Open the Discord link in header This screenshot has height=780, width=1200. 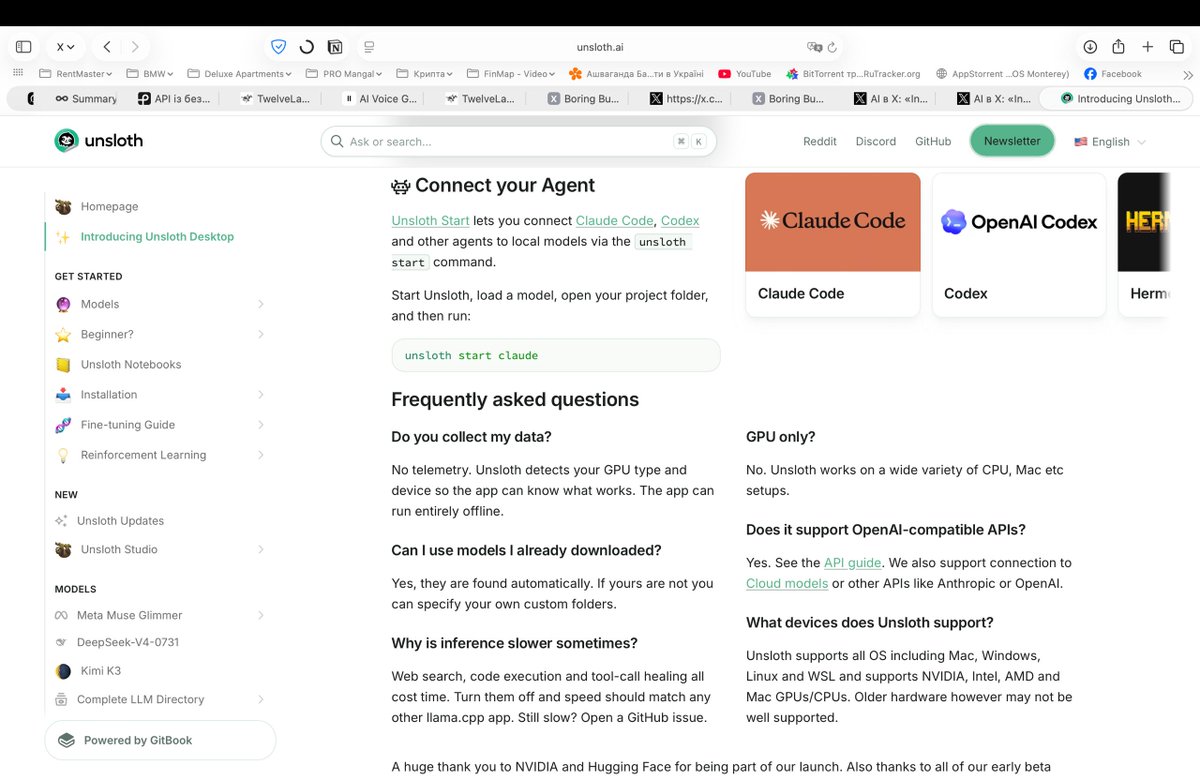coord(876,141)
